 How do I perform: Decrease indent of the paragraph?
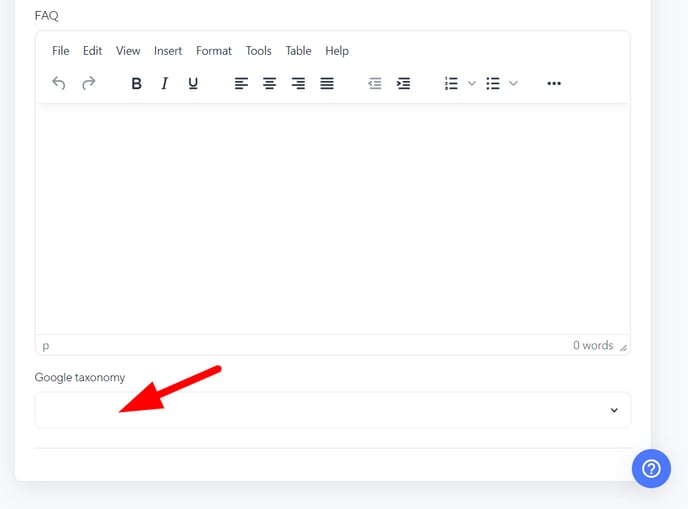pos(375,84)
